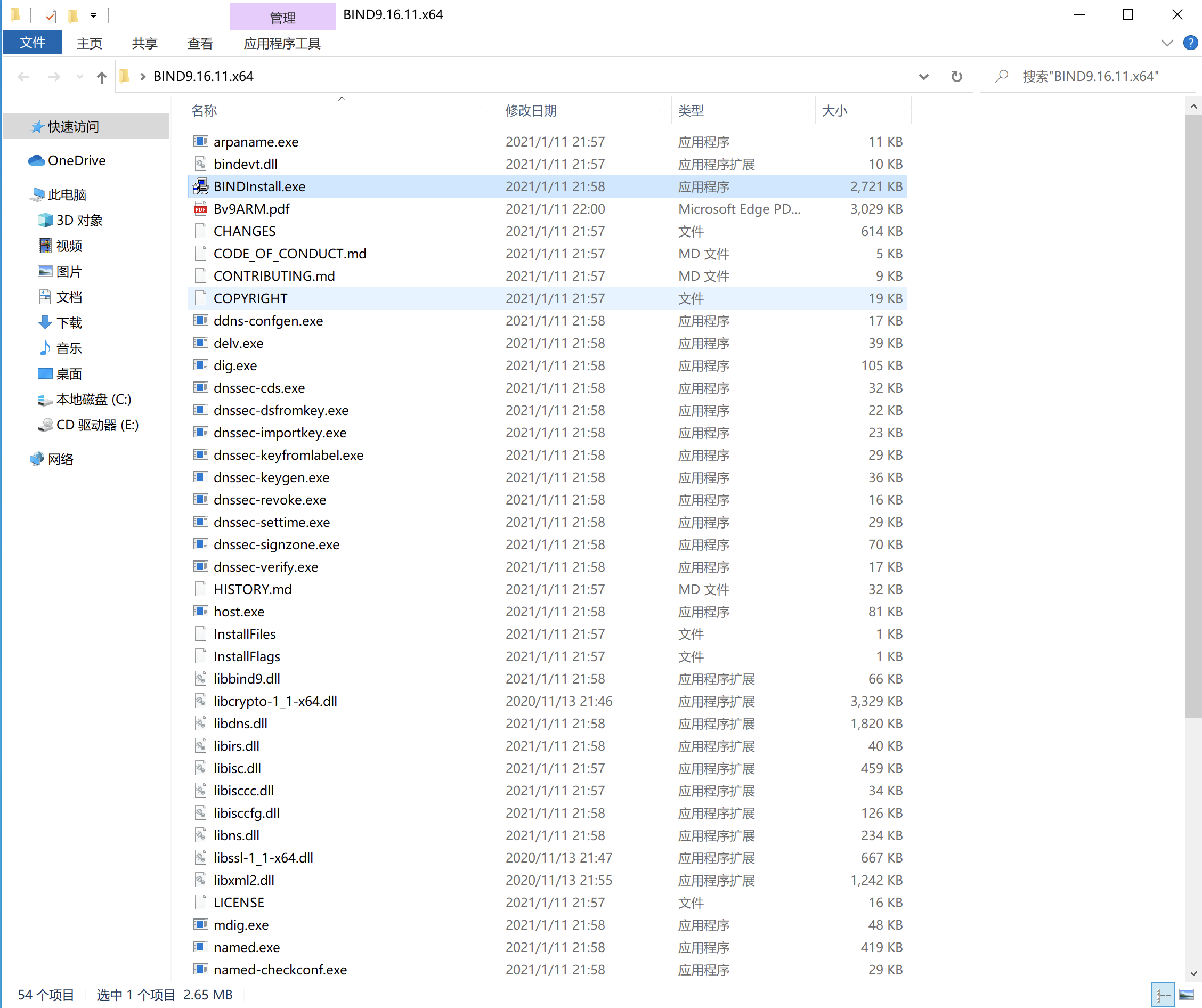Click the named.exe application icon
The width and height of the screenshot is (1202, 1008).
coord(200,947)
